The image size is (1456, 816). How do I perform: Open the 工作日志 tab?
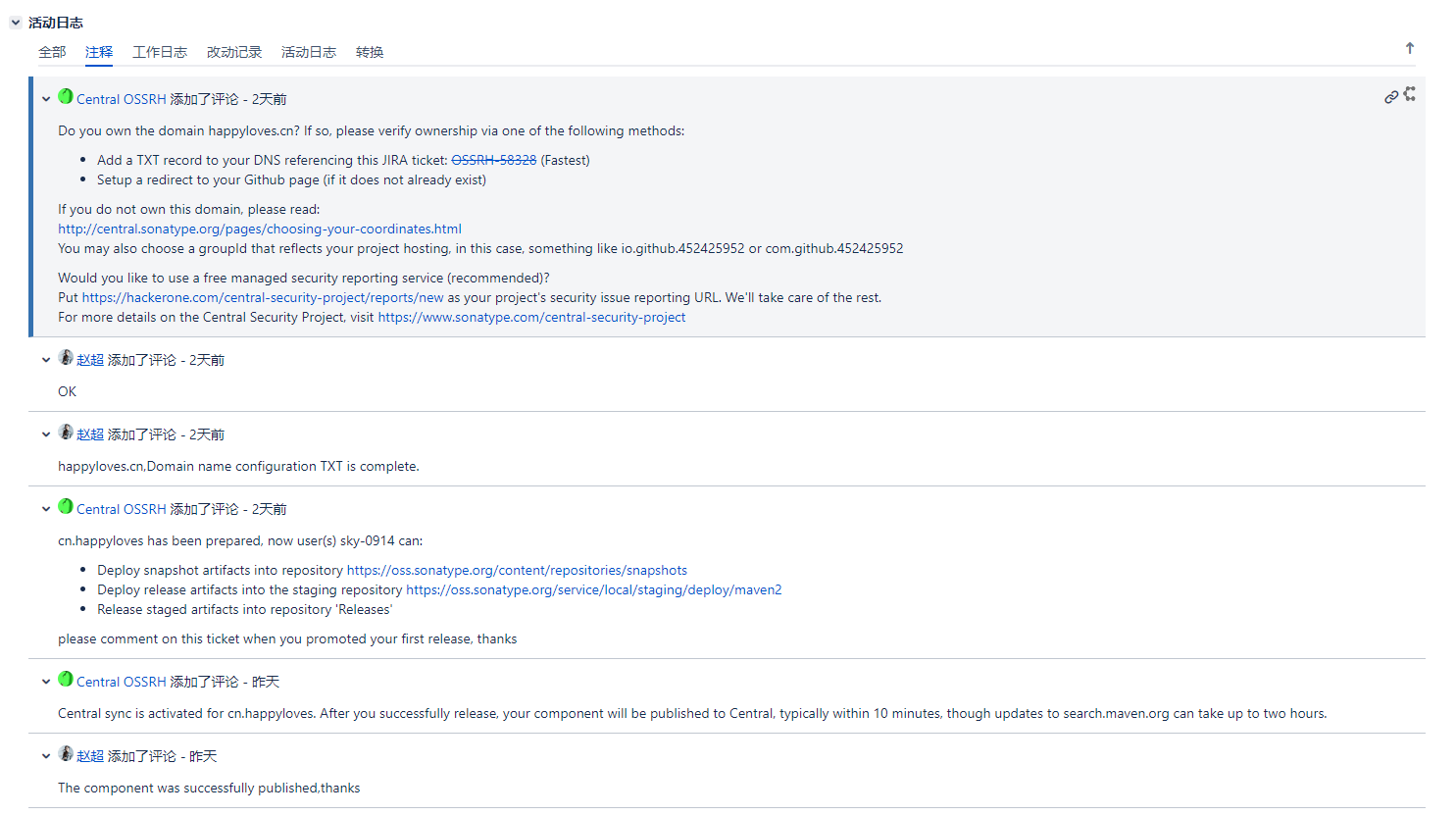point(160,52)
